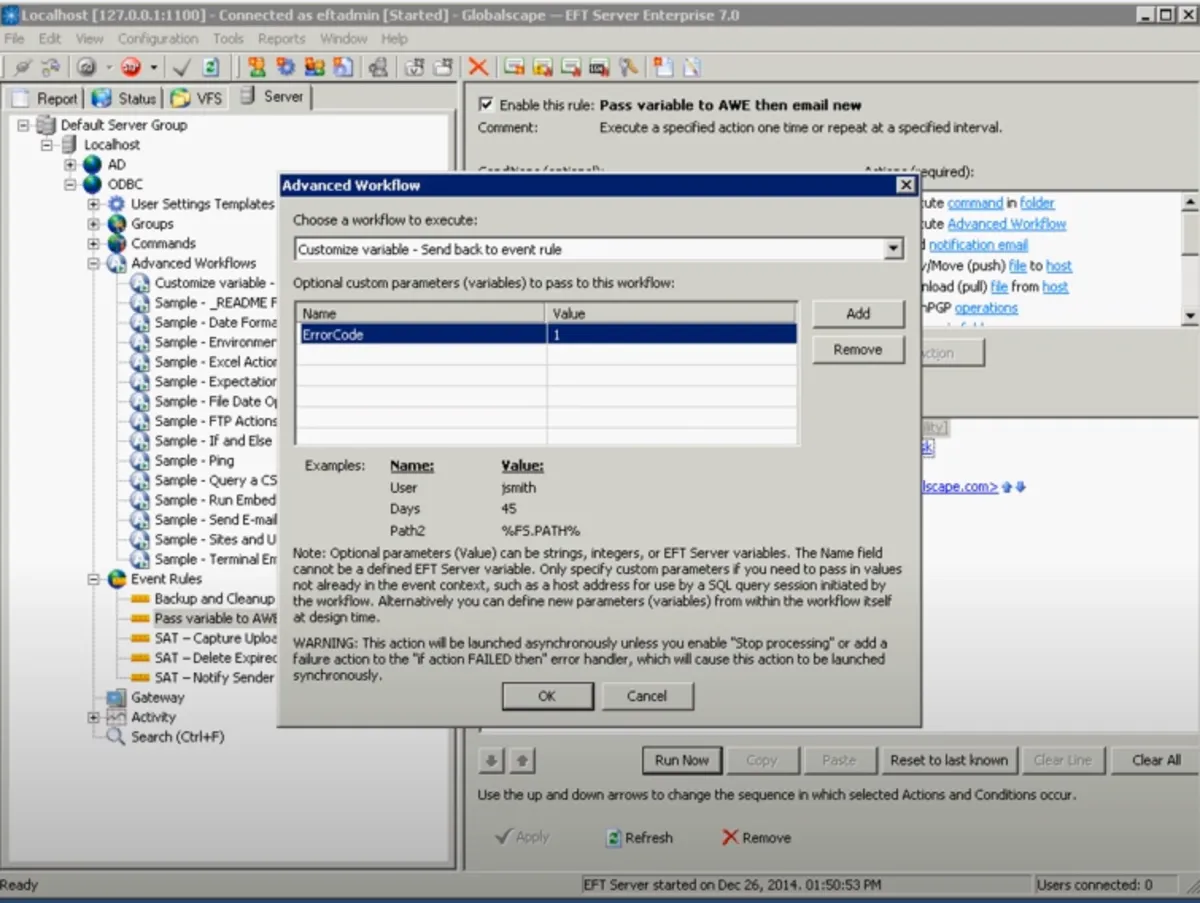The image size is (1200, 903).
Task: Click the start server round gray toolbar icon
Action: (86, 67)
